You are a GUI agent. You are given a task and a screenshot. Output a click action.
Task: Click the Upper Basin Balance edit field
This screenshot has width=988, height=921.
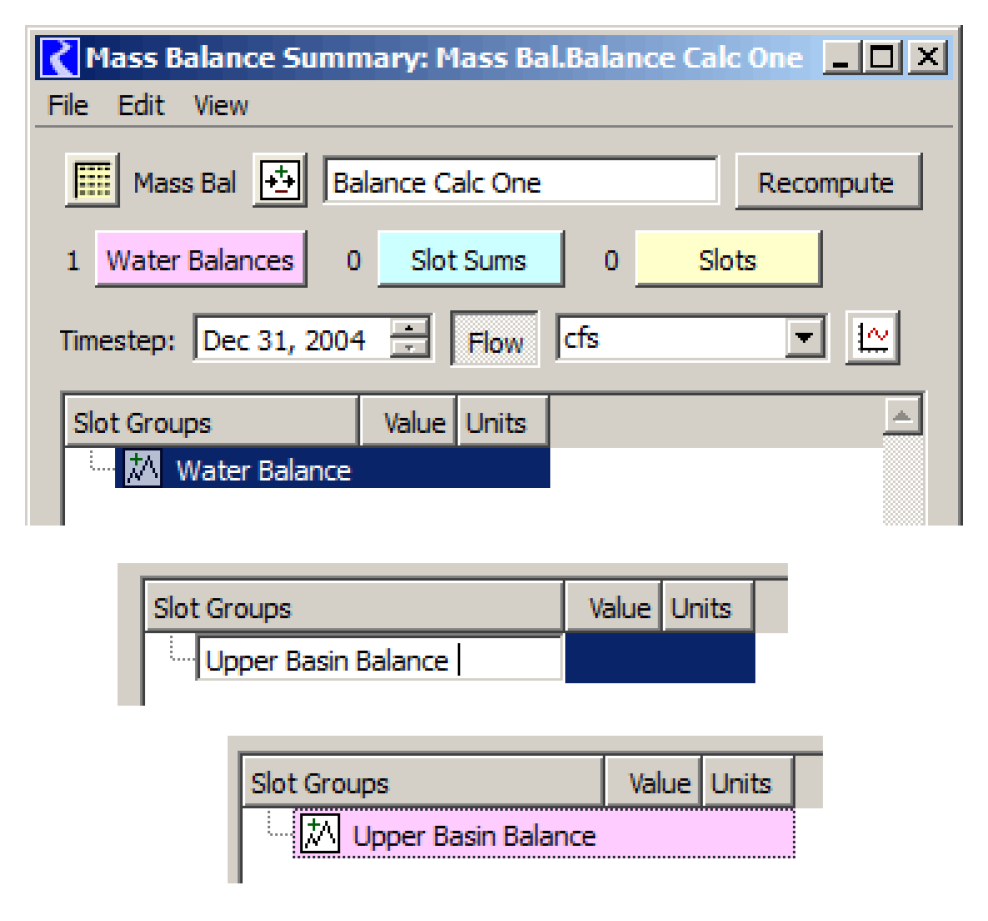tap(379, 661)
